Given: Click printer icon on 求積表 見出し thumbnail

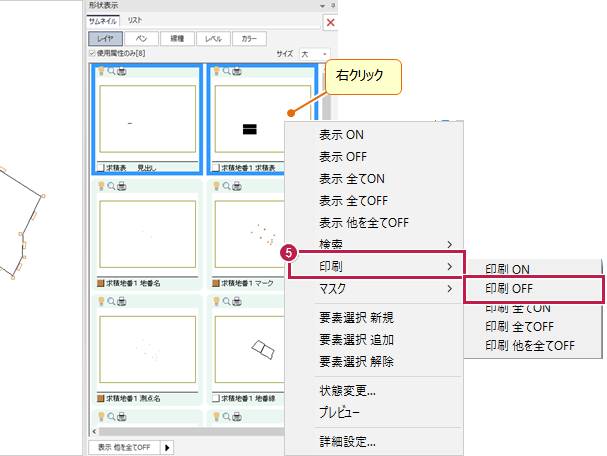Looking at the screenshot, I should click(120, 72).
